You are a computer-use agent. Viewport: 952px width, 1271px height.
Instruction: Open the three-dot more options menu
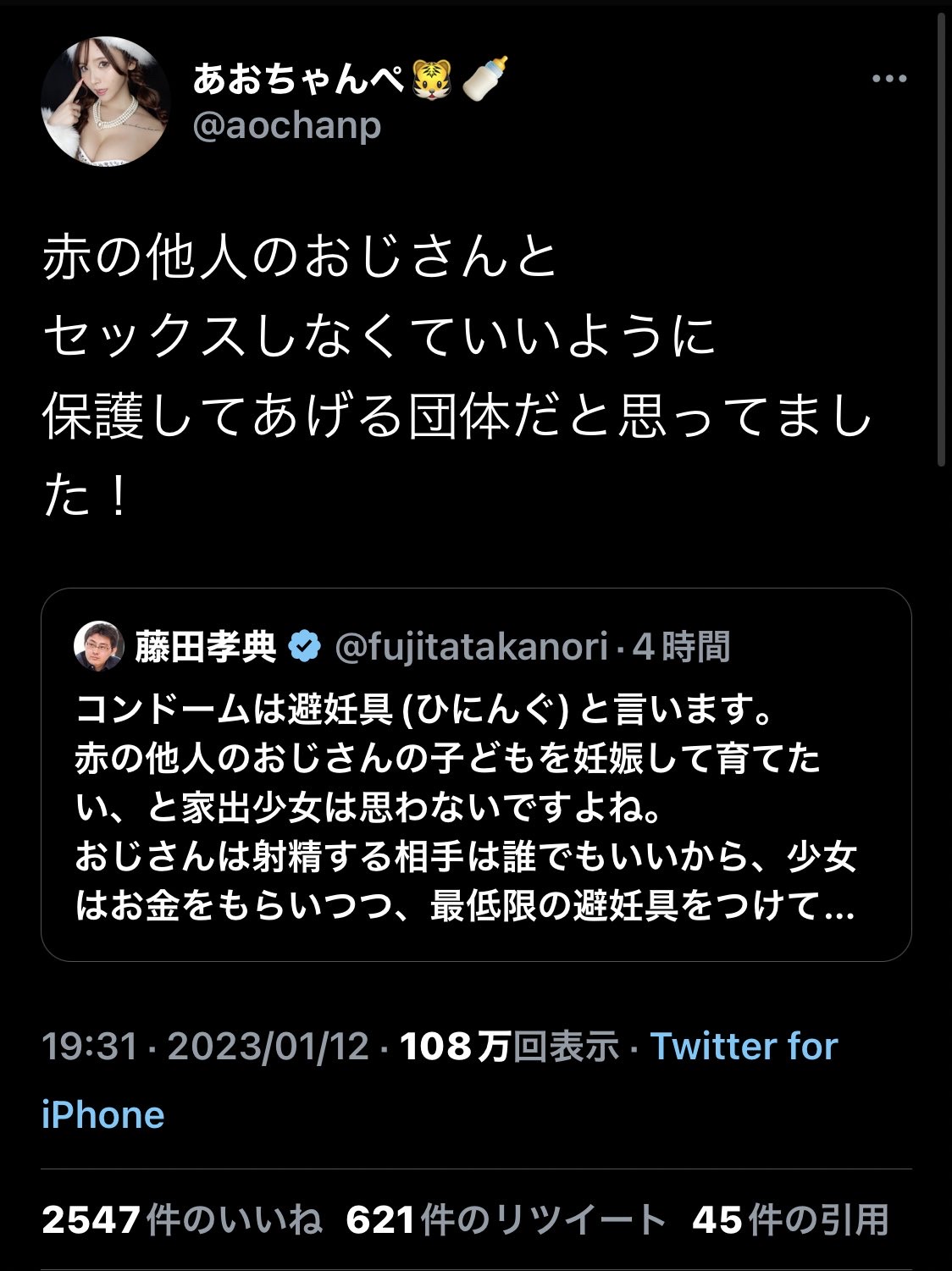tap(889, 79)
